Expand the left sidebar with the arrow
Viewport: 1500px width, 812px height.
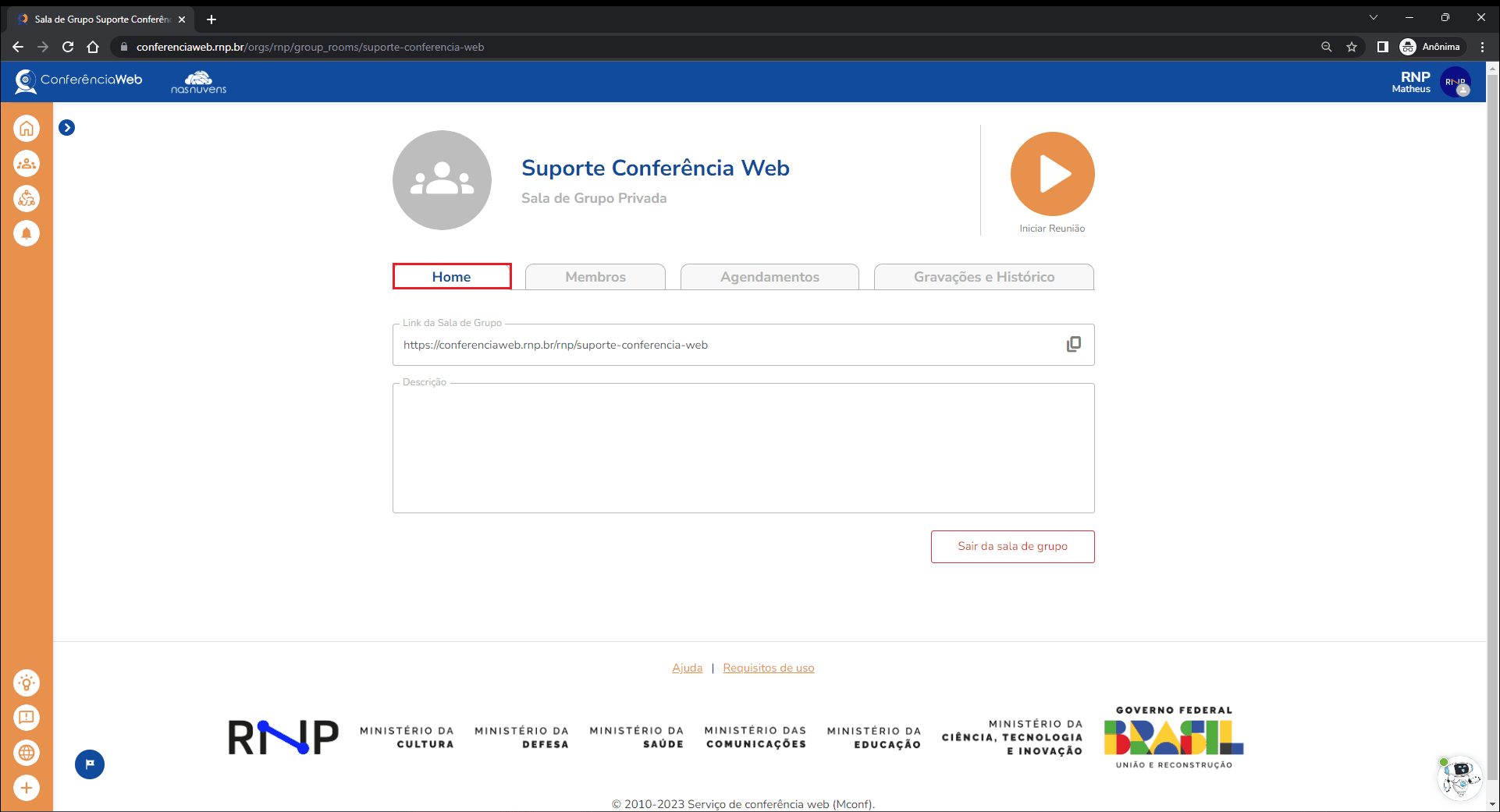(x=67, y=128)
